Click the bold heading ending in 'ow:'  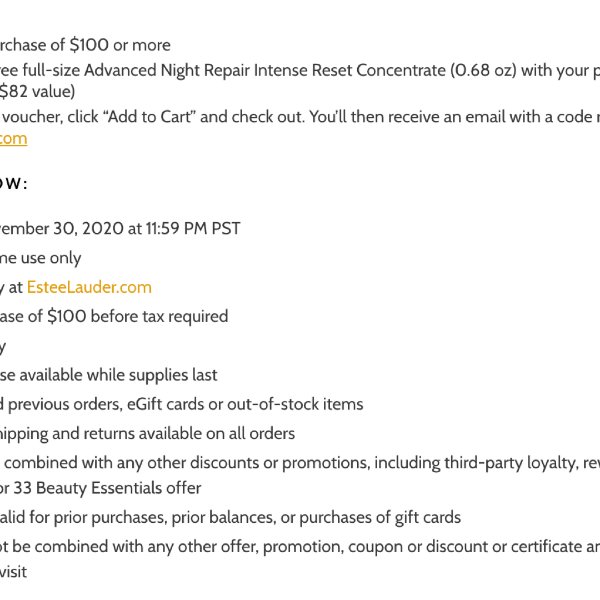[14, 183]
